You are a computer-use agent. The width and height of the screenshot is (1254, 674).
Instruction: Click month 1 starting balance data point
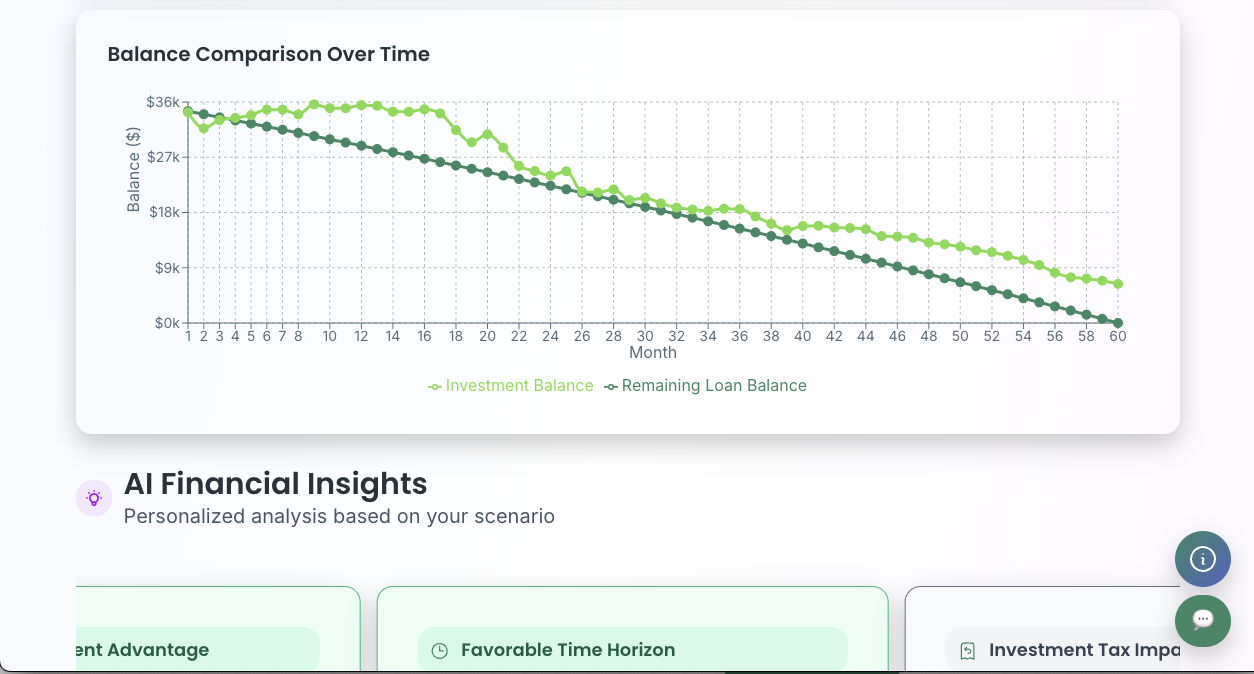tap(188, 112)
